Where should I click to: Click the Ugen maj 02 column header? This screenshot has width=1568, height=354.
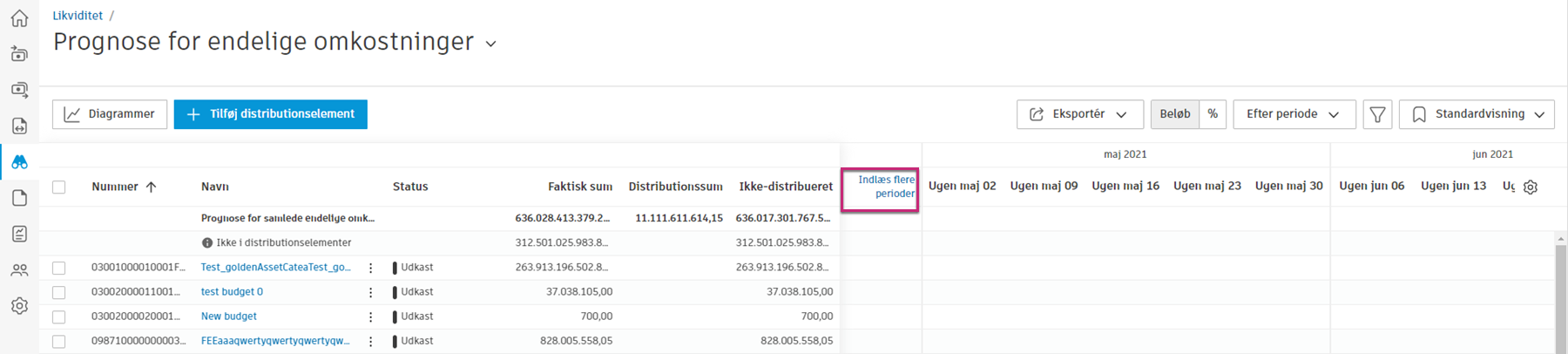point(963,186)
